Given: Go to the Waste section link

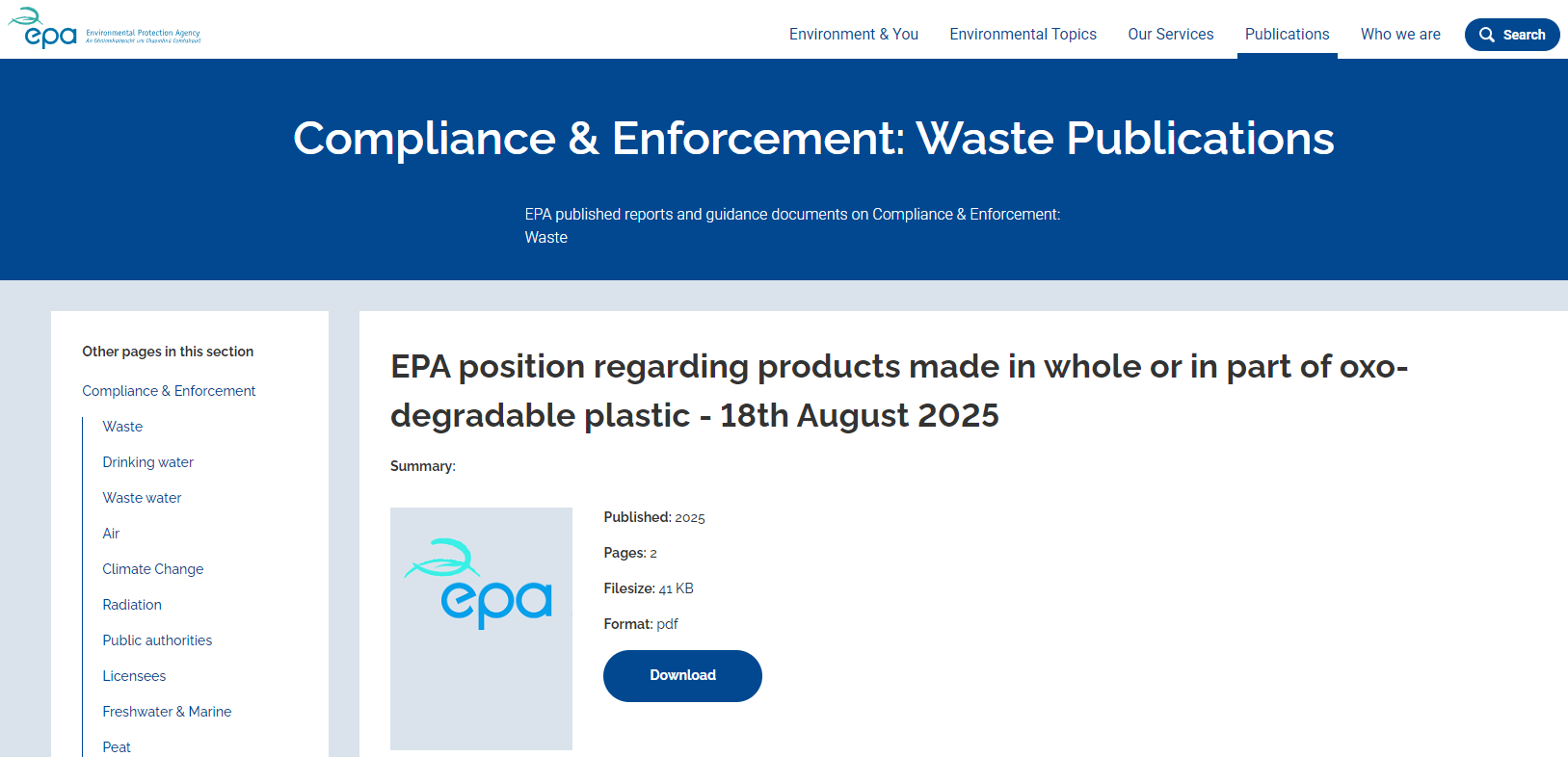Looking at the screenshot, I should point(122,427).
